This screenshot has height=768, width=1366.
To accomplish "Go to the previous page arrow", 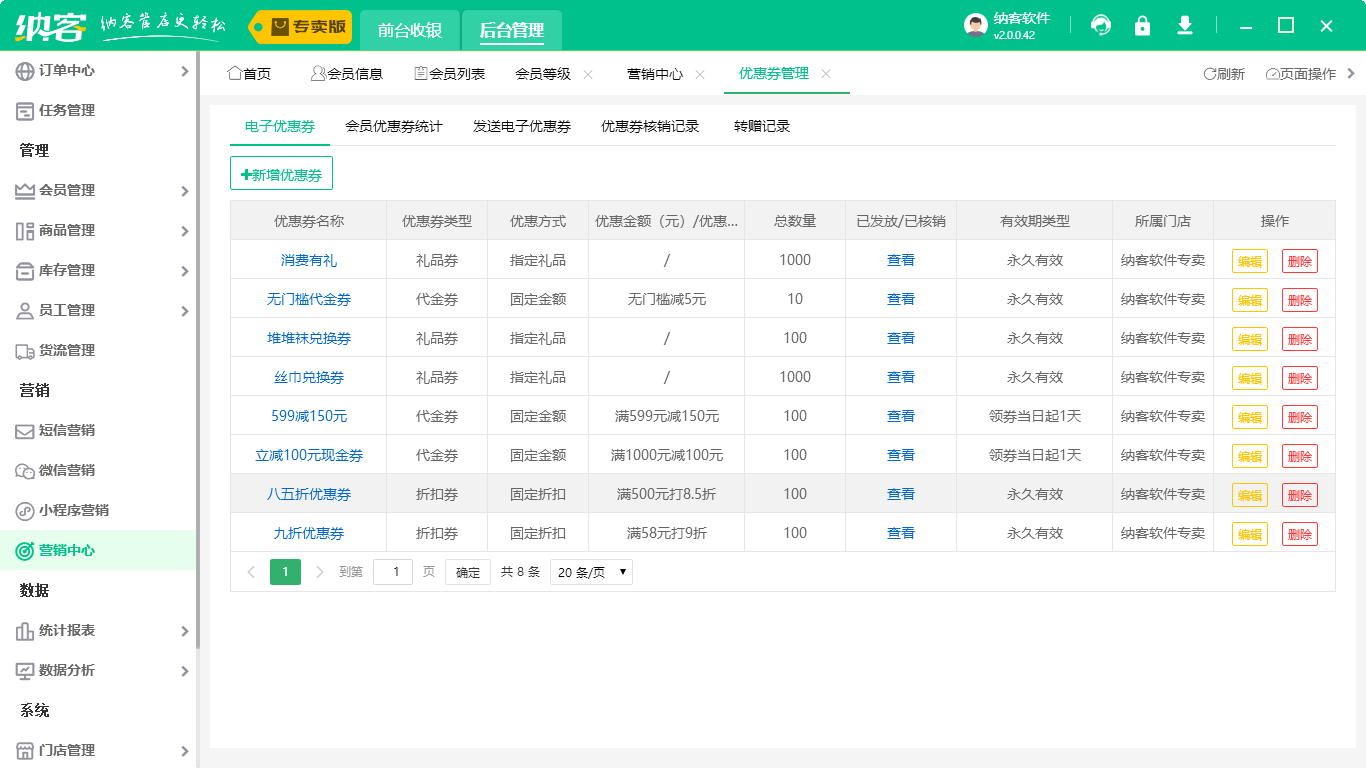I will pyautogui.click(x=251, y=572).
